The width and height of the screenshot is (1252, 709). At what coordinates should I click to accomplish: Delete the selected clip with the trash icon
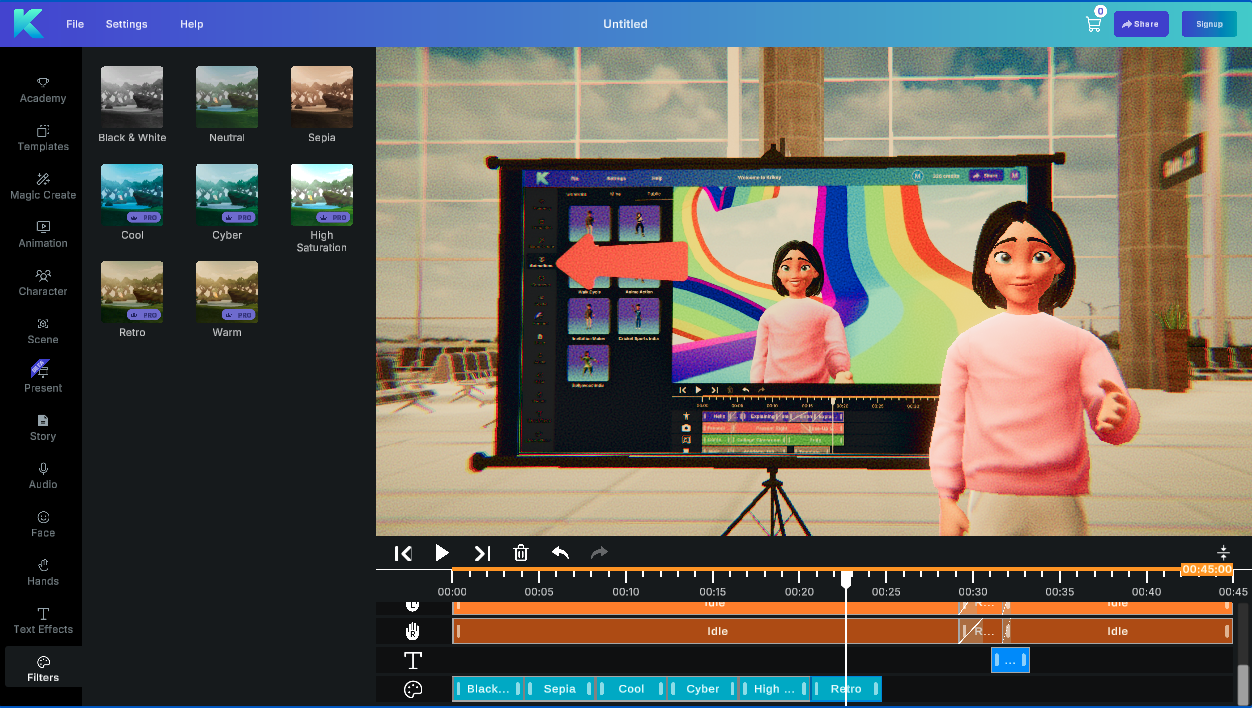pyautogui.click(x=520, y=553)
